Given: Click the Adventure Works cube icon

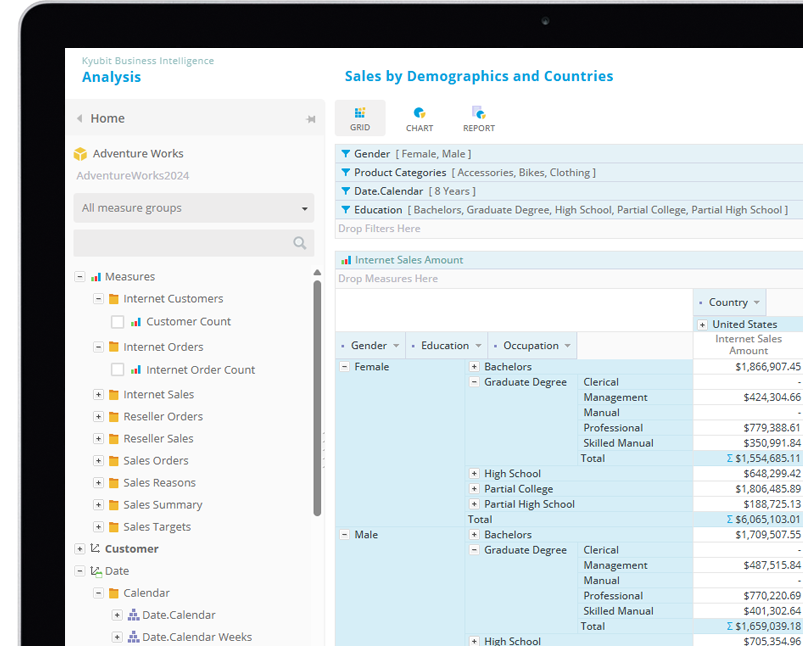Looking at the screenshot, I should (79, 154).
